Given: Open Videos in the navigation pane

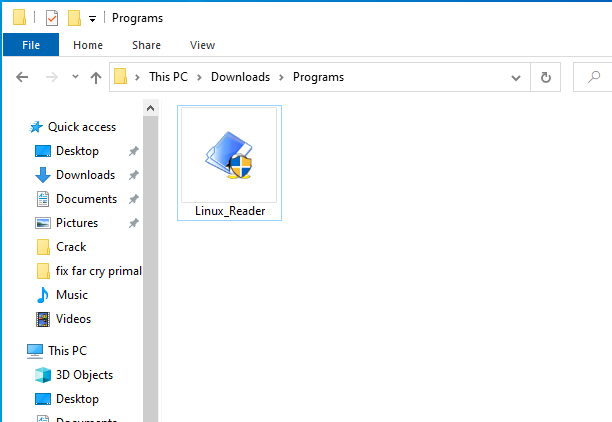Looking at the screenshot, I should click(73, 319).
